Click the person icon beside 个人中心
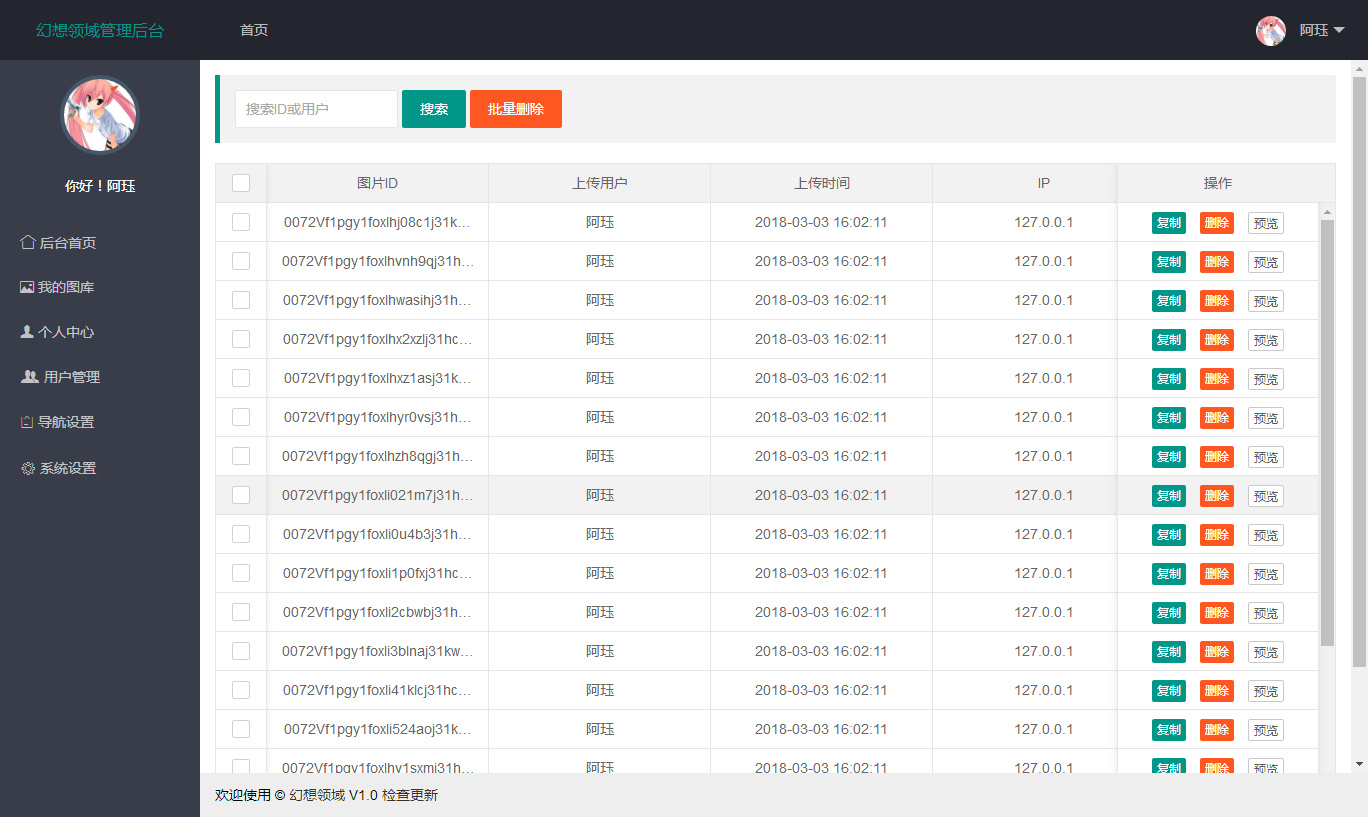 (x=27, y=332)
